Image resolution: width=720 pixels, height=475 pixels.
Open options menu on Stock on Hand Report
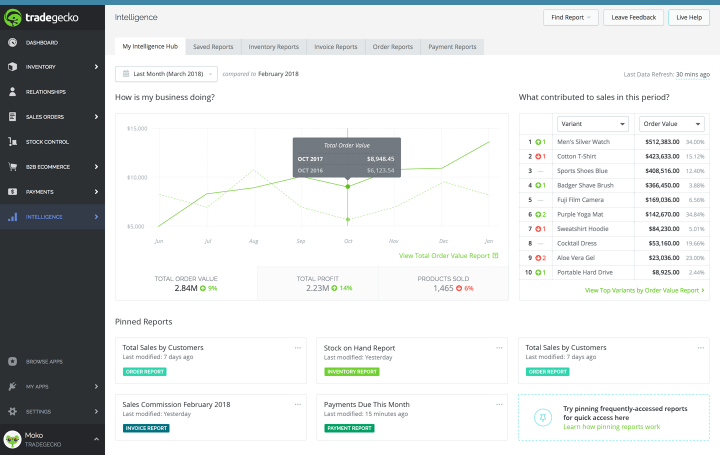coord(499,348)
